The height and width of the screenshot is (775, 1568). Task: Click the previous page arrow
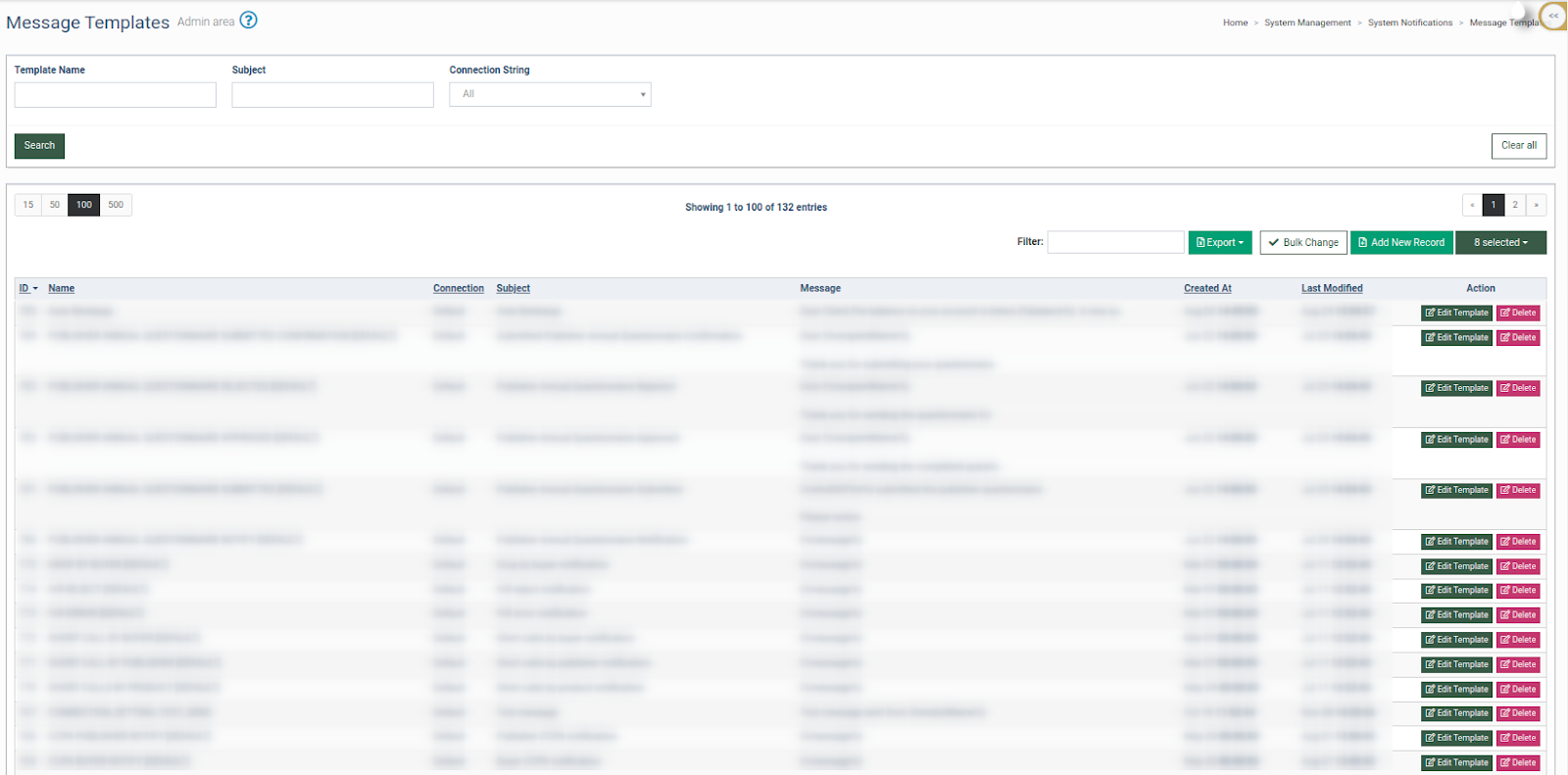click(x=1472, y=205)
